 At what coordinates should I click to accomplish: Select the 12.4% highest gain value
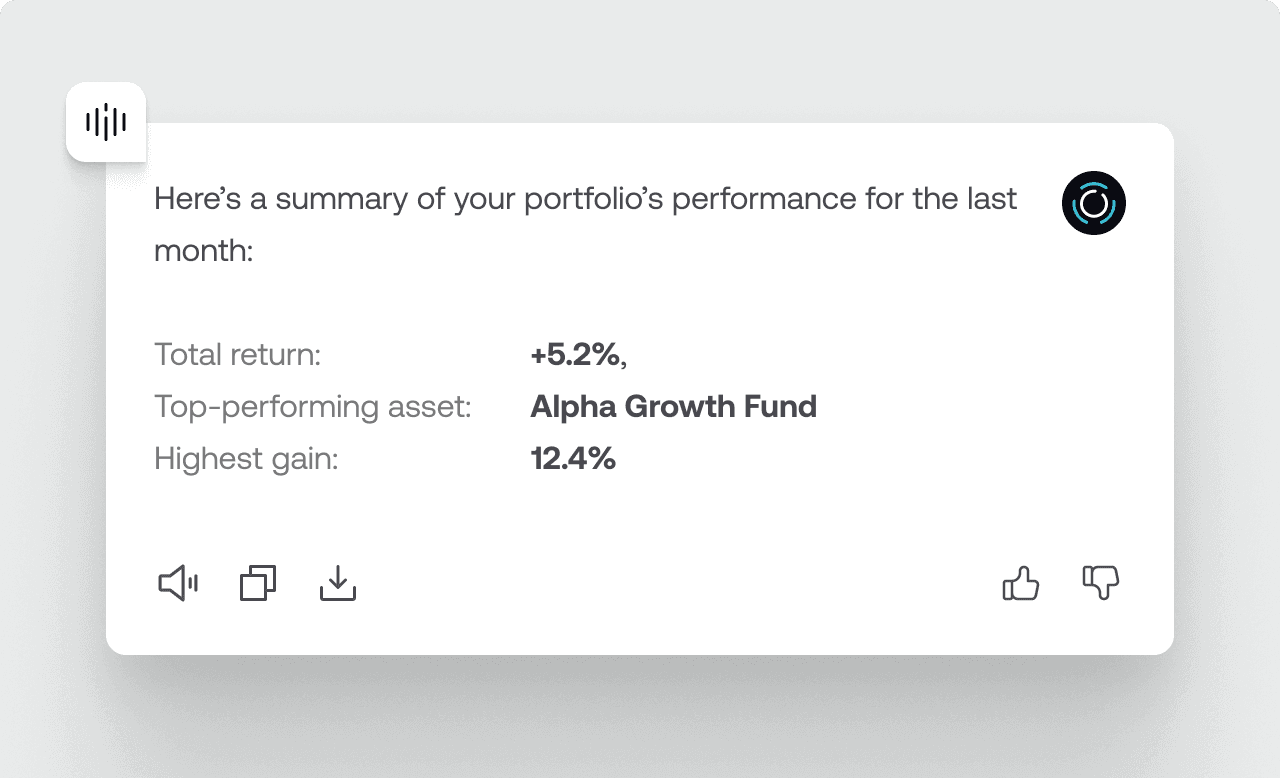(573, 459)
